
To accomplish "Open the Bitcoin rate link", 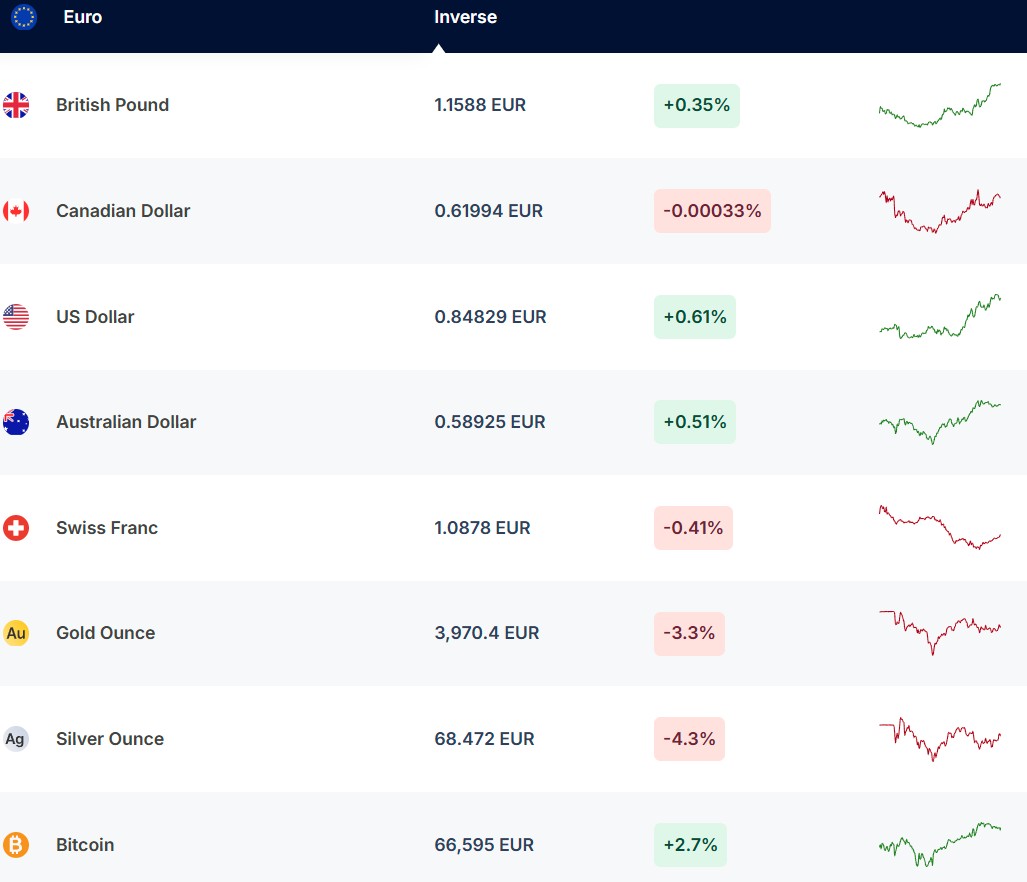I will point(85,845).
